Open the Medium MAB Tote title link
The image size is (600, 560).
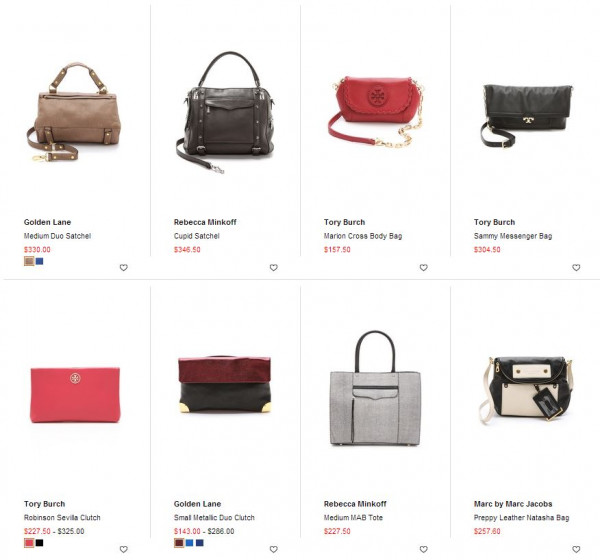click(353, 518)
